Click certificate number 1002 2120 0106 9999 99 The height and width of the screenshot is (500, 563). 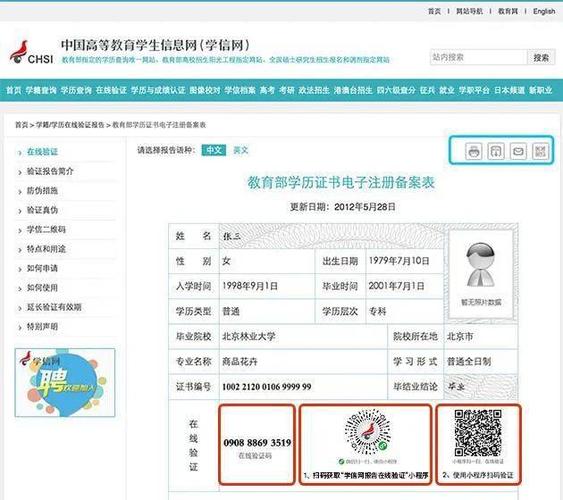267,387
